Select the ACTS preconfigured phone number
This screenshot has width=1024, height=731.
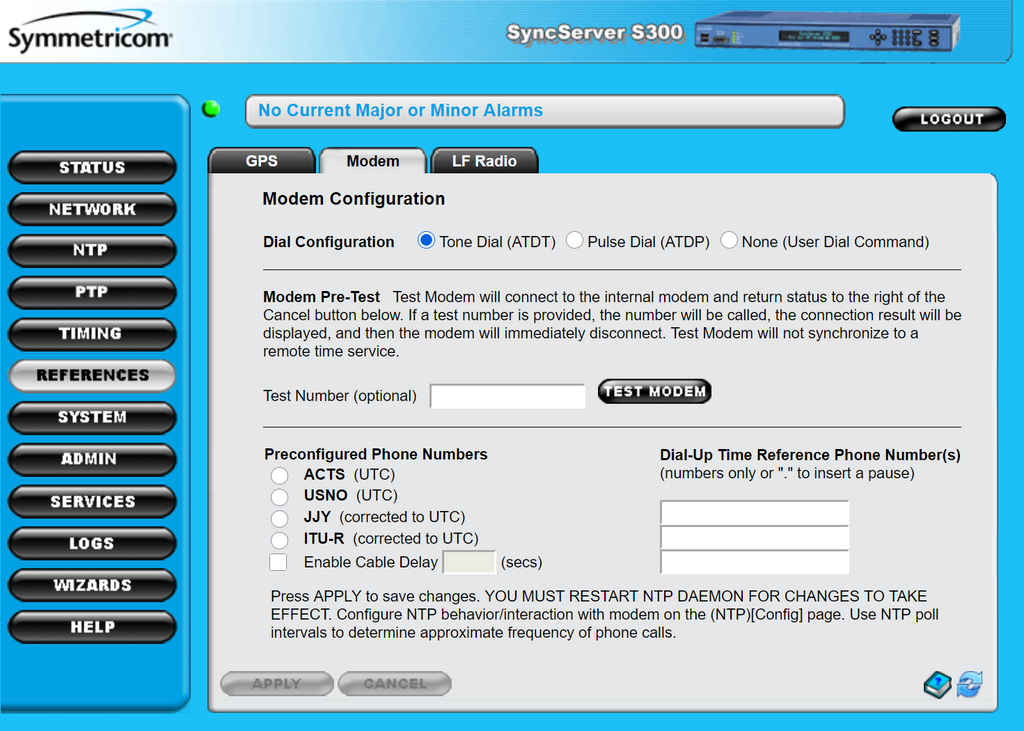pyautogui.click(x=279, y=475)
